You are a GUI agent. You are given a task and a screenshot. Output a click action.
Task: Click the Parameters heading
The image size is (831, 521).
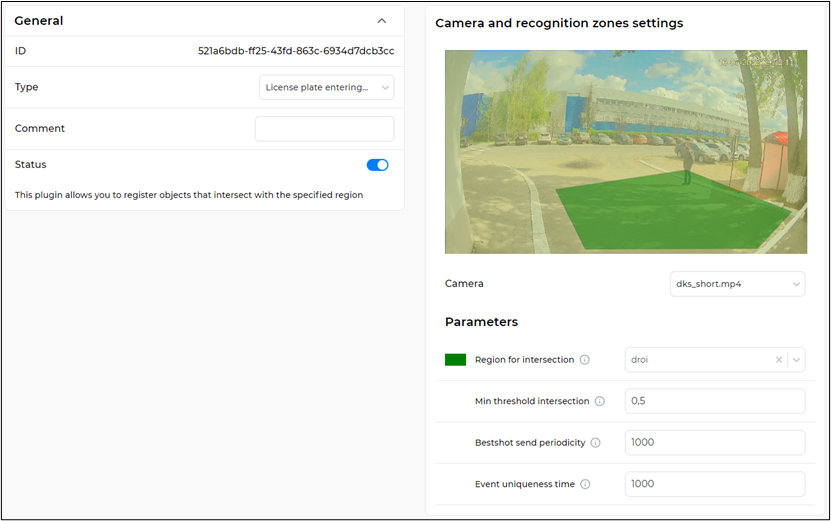[x=481, y=322]
